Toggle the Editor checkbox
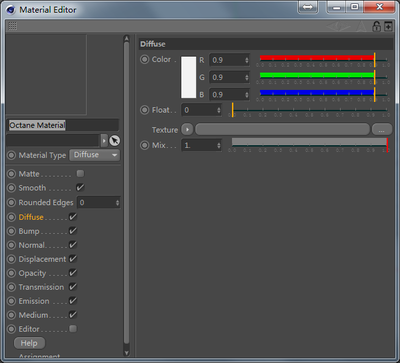The width and height of the screenshot is (400, 363). click(x=73, y=329)
